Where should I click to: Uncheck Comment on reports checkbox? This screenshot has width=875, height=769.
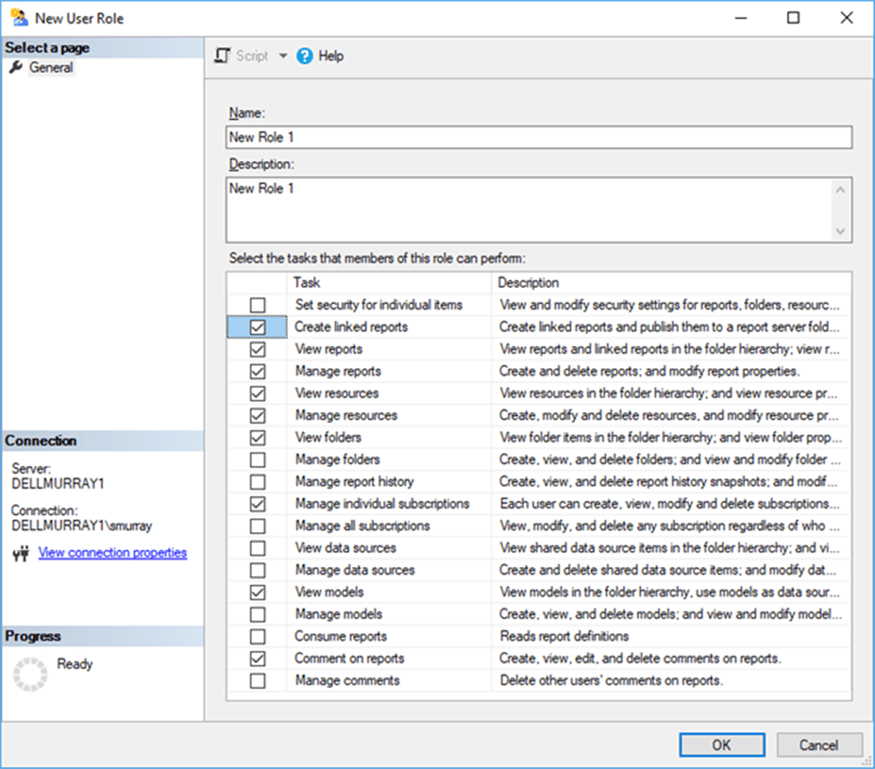click(257, 659)
